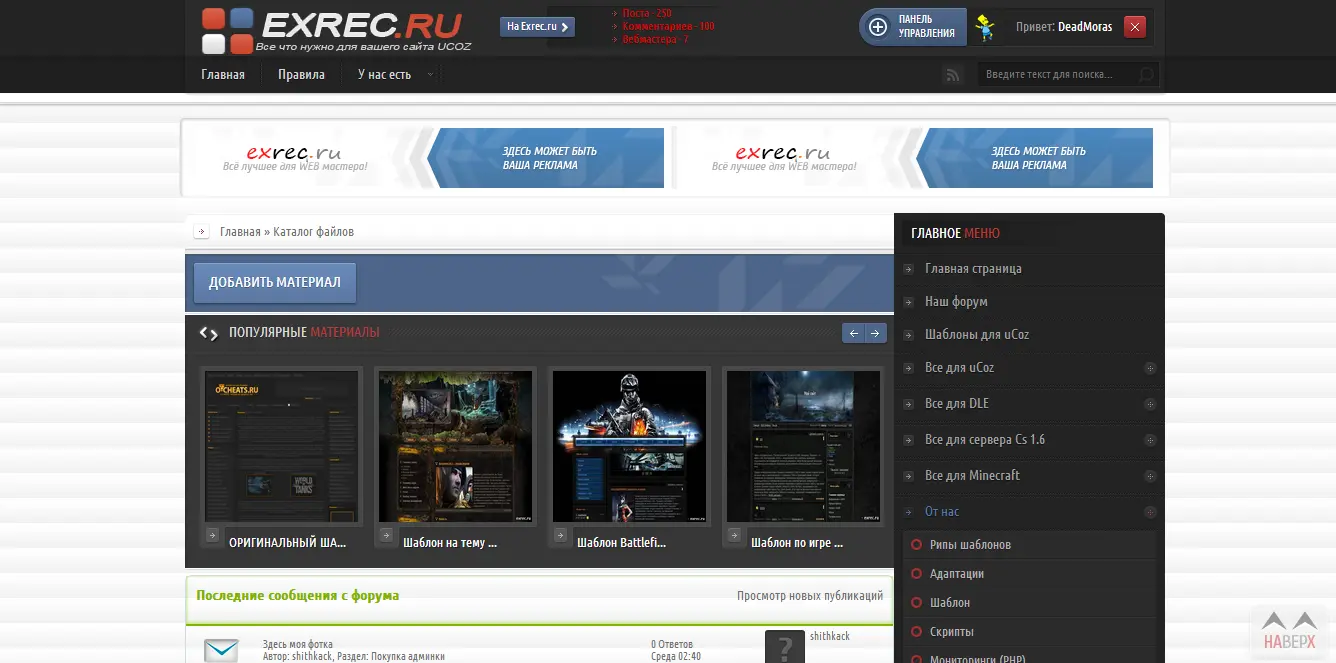Open the Правила navigation menu item
1336x663 pixels.
301,75
